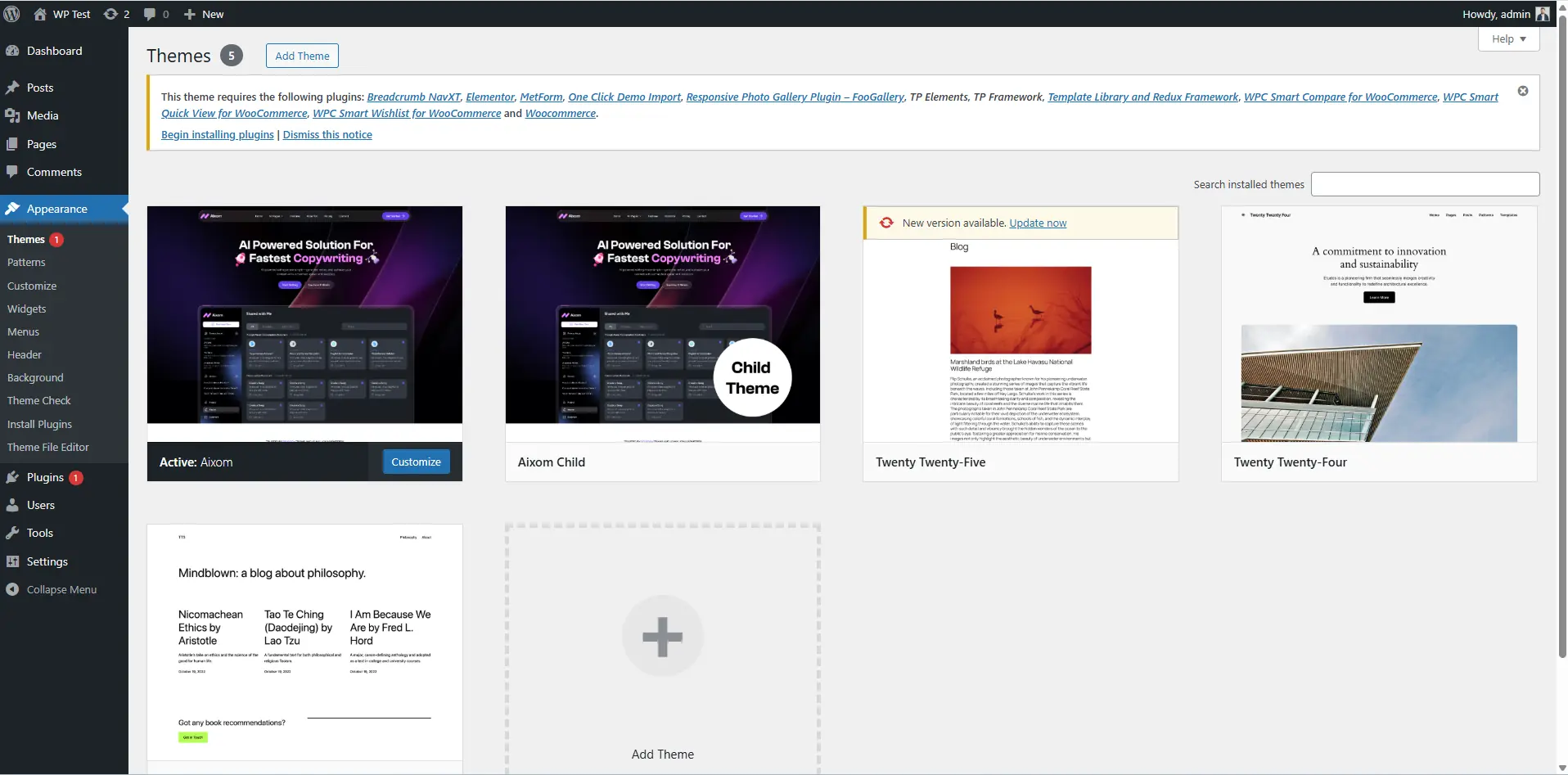This screenshot has height=775, width=1568.
Task: Click the large plus icon to add theme
Action: (x=662, y=637)
